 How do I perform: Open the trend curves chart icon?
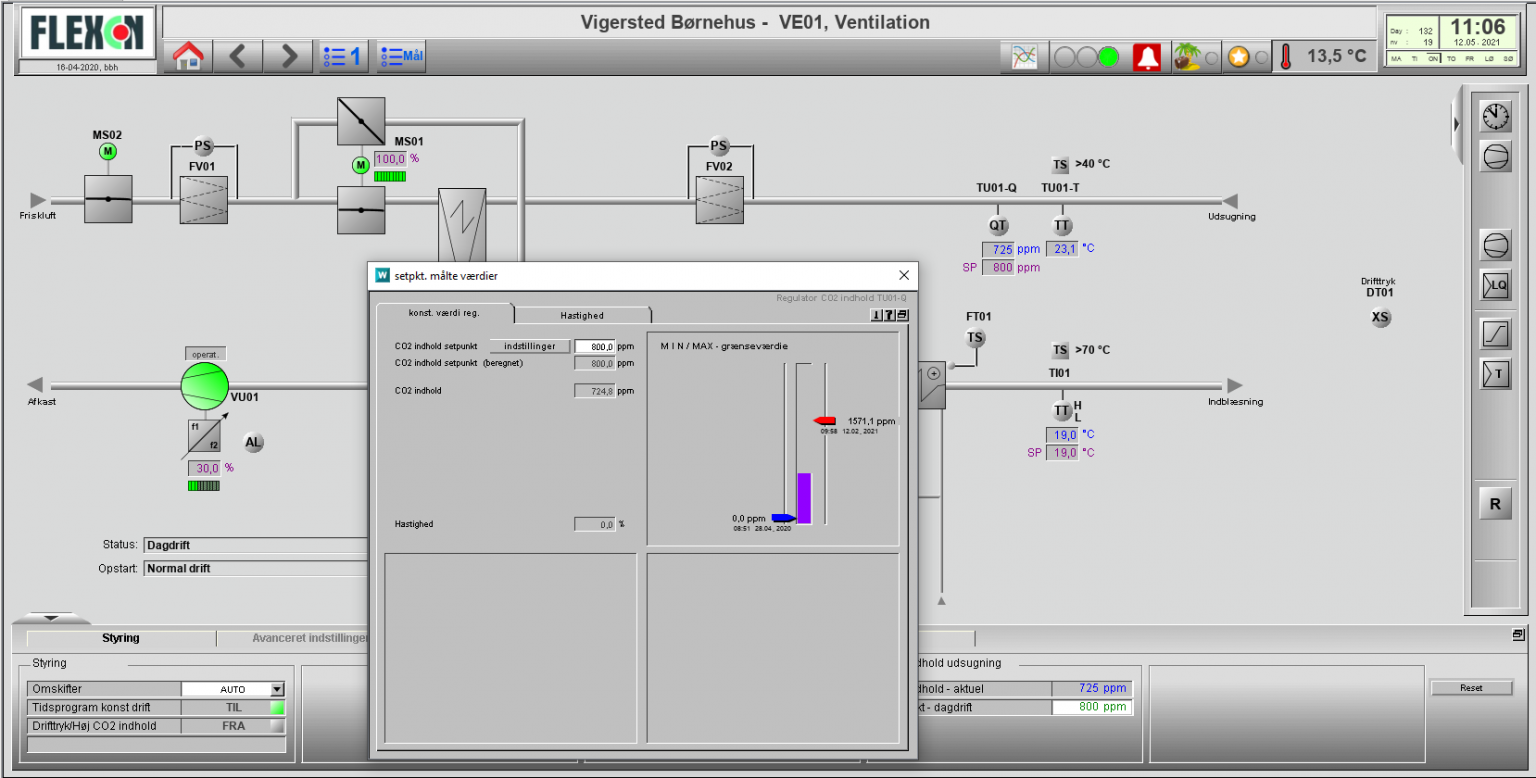coord(1024,58)
